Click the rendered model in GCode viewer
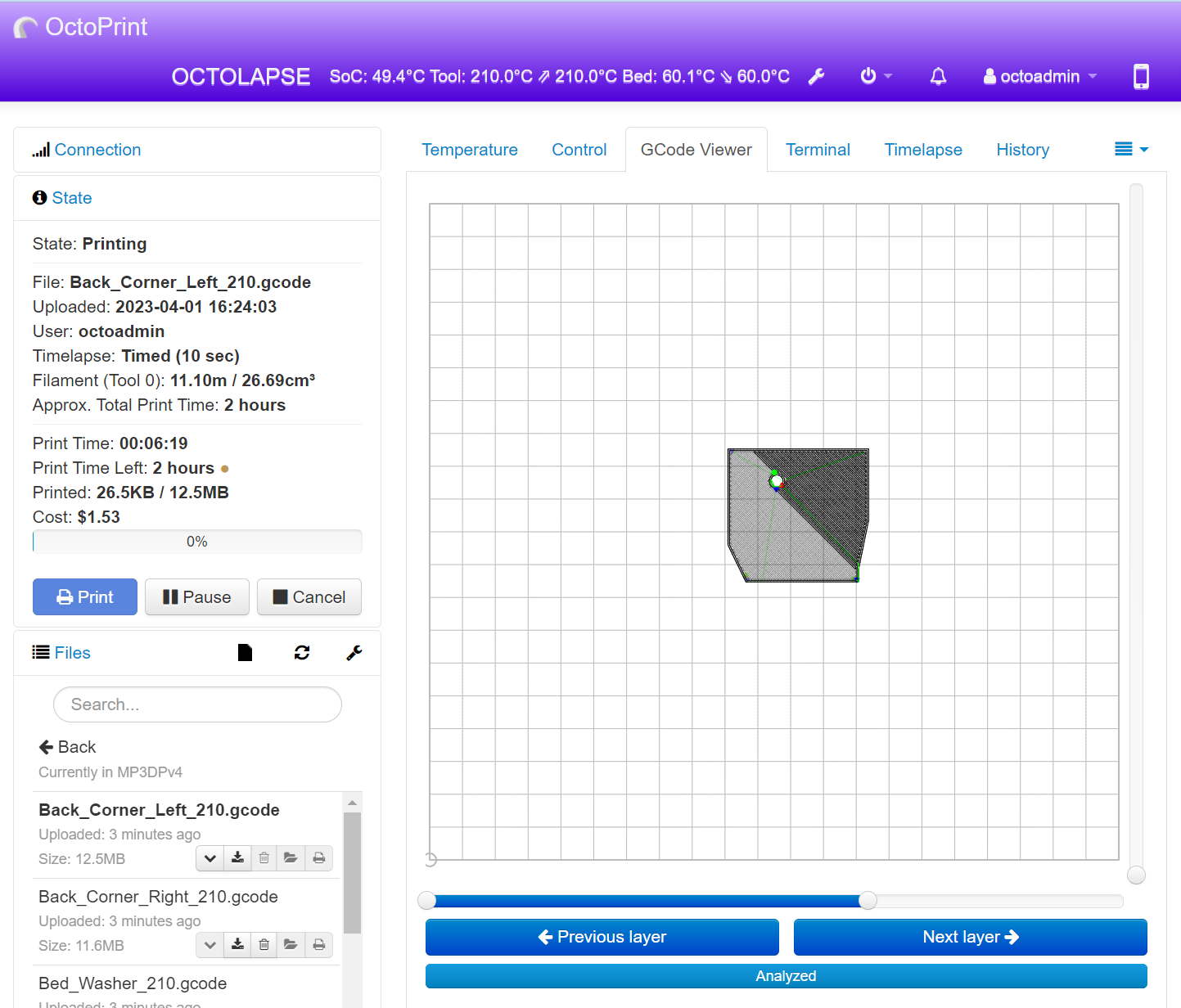This screenshot has height=1008, width=1181. click(798, 515)
